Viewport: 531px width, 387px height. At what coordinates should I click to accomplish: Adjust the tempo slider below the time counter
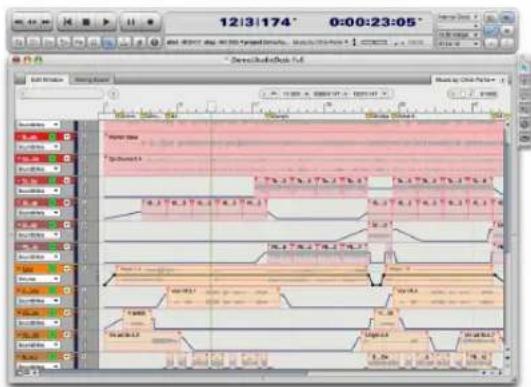coord(374,42)
